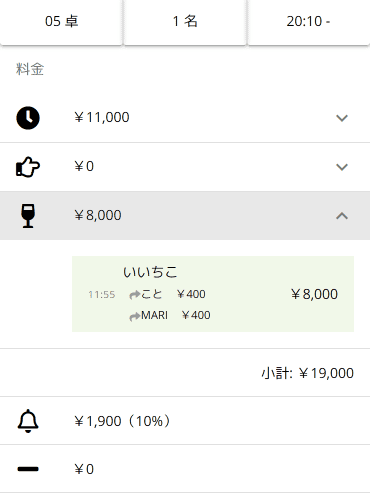The width and height of the screenshot is (370, 500).
Task: Select the いいちこ order item
Action: (213, 294)
